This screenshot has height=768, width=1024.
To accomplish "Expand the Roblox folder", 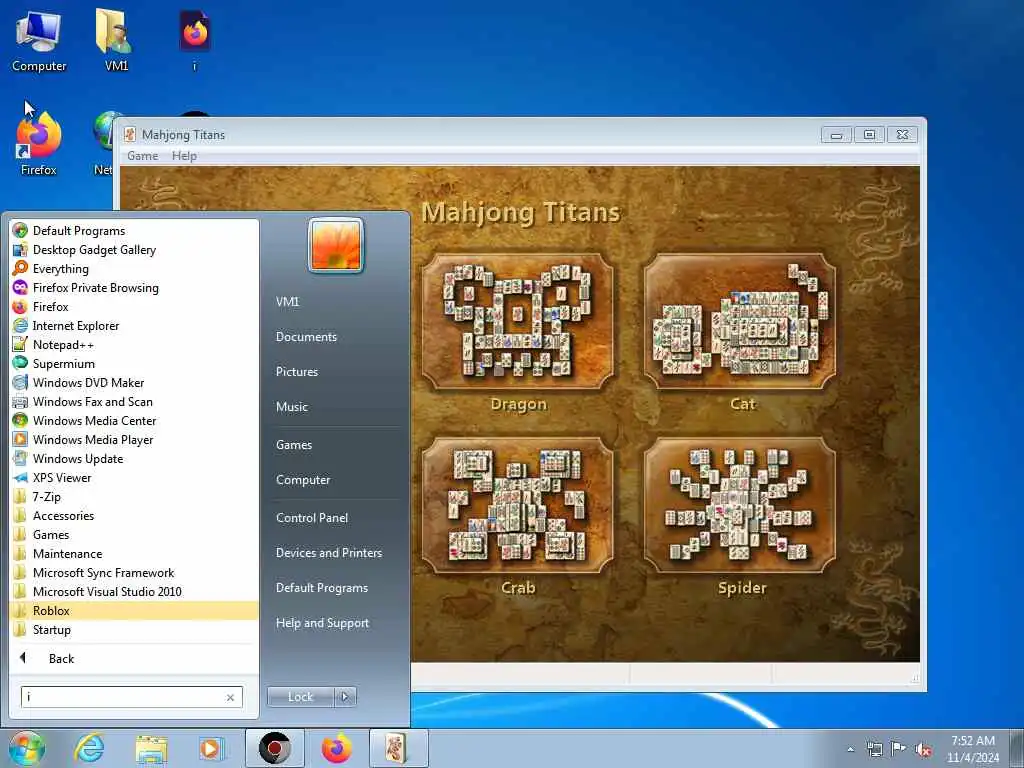I will click(134, 611).
